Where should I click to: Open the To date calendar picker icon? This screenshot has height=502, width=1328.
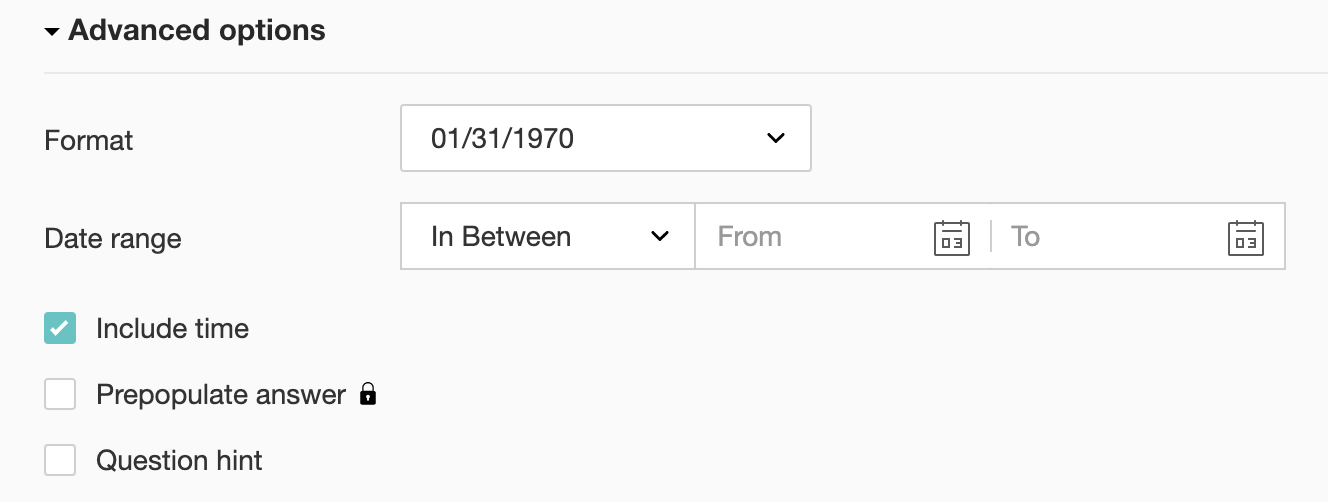1245,238
